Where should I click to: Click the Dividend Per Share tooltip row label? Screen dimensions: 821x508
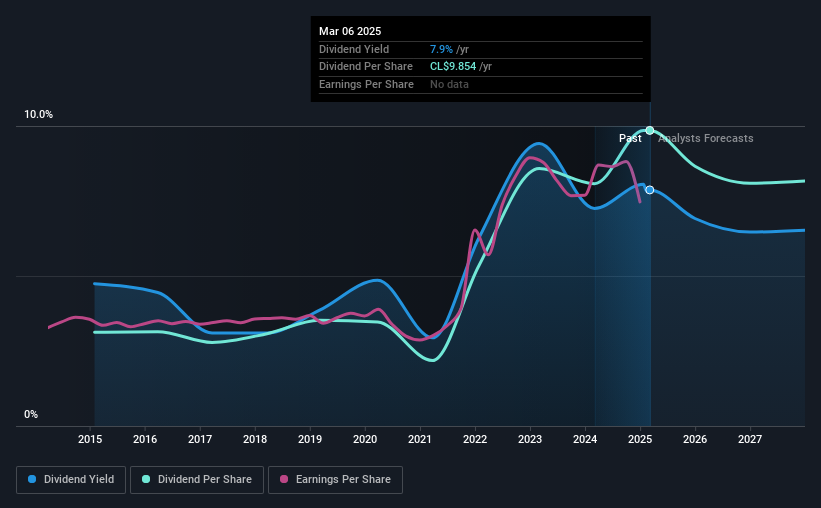pyautogui.click(x=366, y=67)
